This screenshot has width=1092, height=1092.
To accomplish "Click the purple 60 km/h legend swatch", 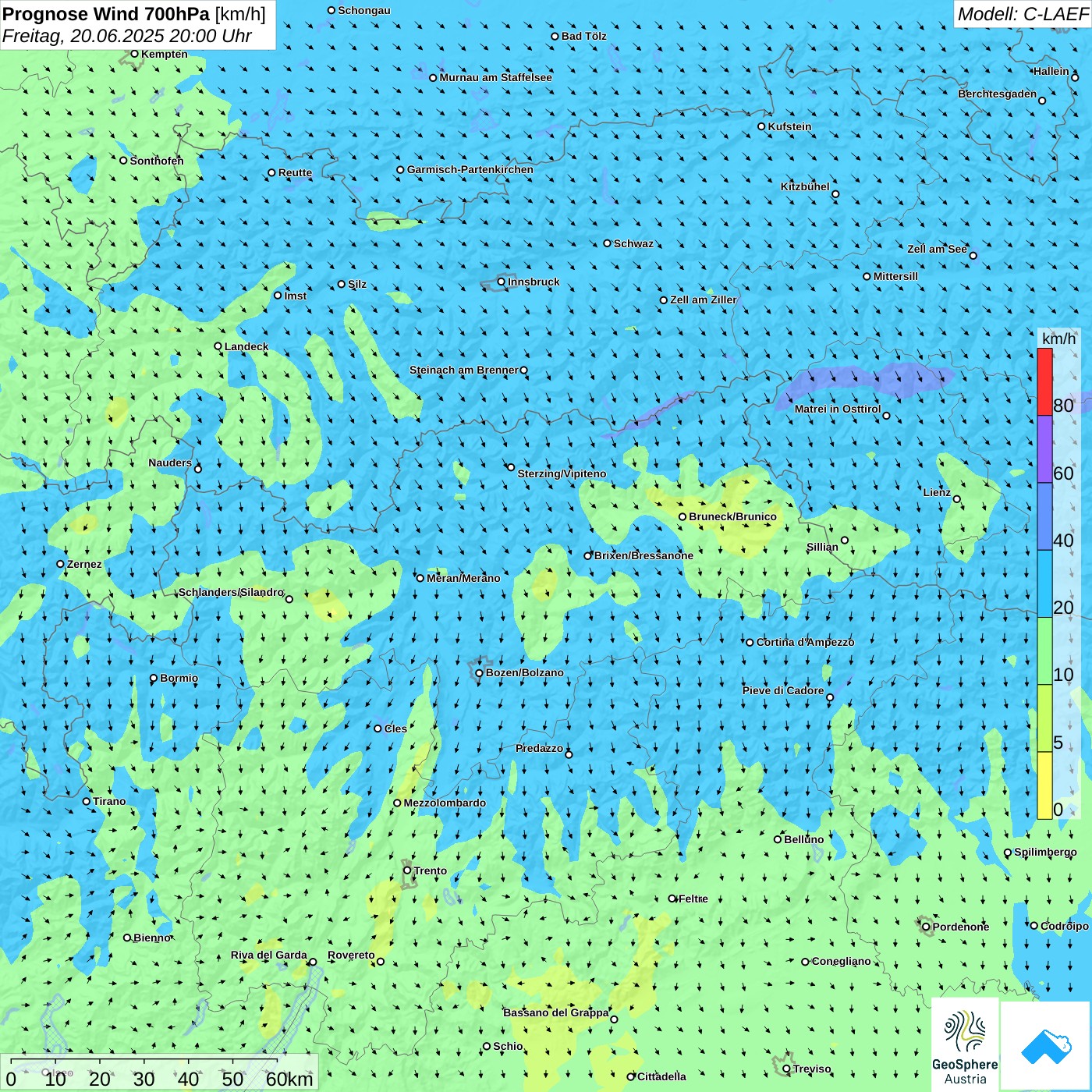I will pos(1044,449).
